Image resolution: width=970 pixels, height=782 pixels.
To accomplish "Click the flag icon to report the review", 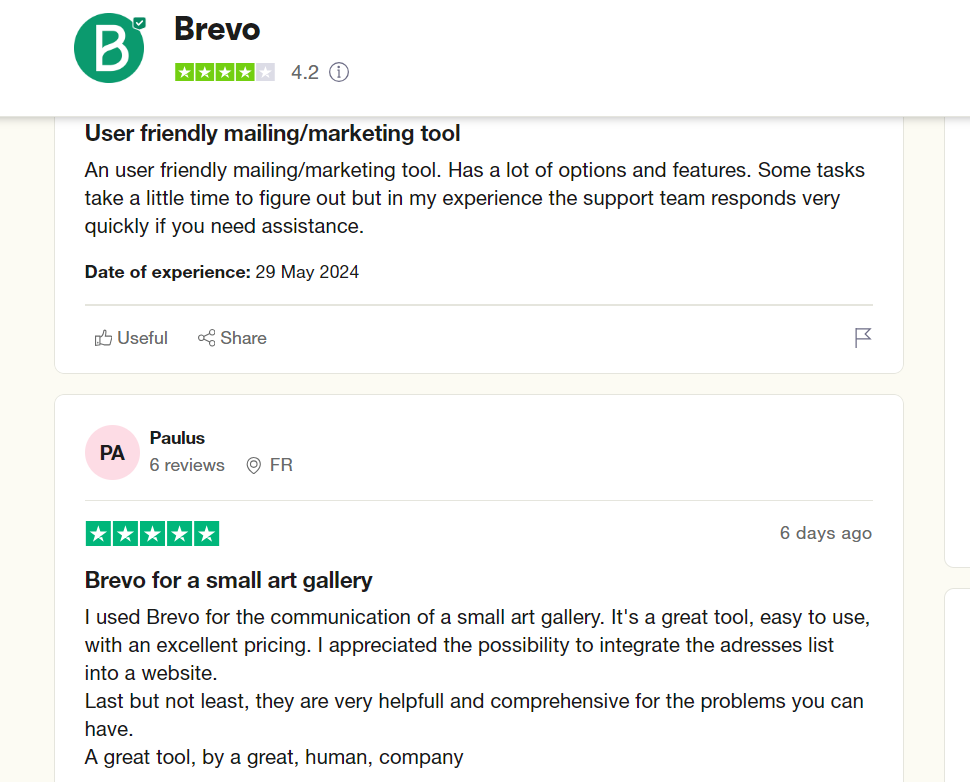I will tap(862, 338).
